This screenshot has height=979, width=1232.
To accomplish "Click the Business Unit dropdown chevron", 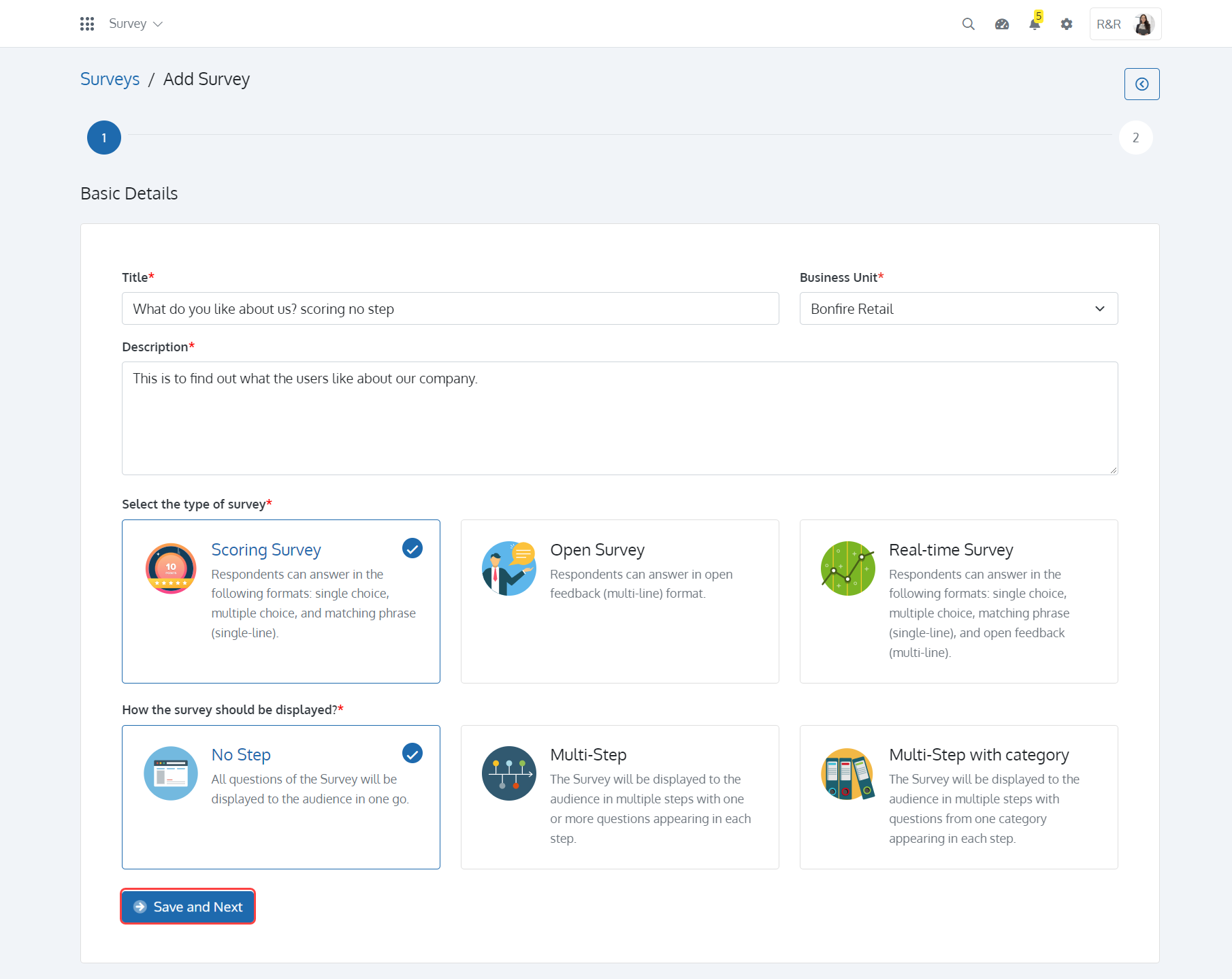I will pos(1099,308).
